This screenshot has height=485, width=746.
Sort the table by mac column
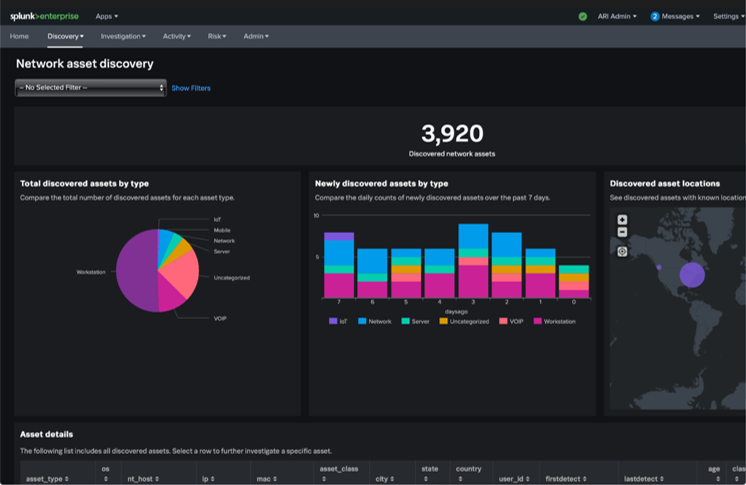(x=266, y=479)
